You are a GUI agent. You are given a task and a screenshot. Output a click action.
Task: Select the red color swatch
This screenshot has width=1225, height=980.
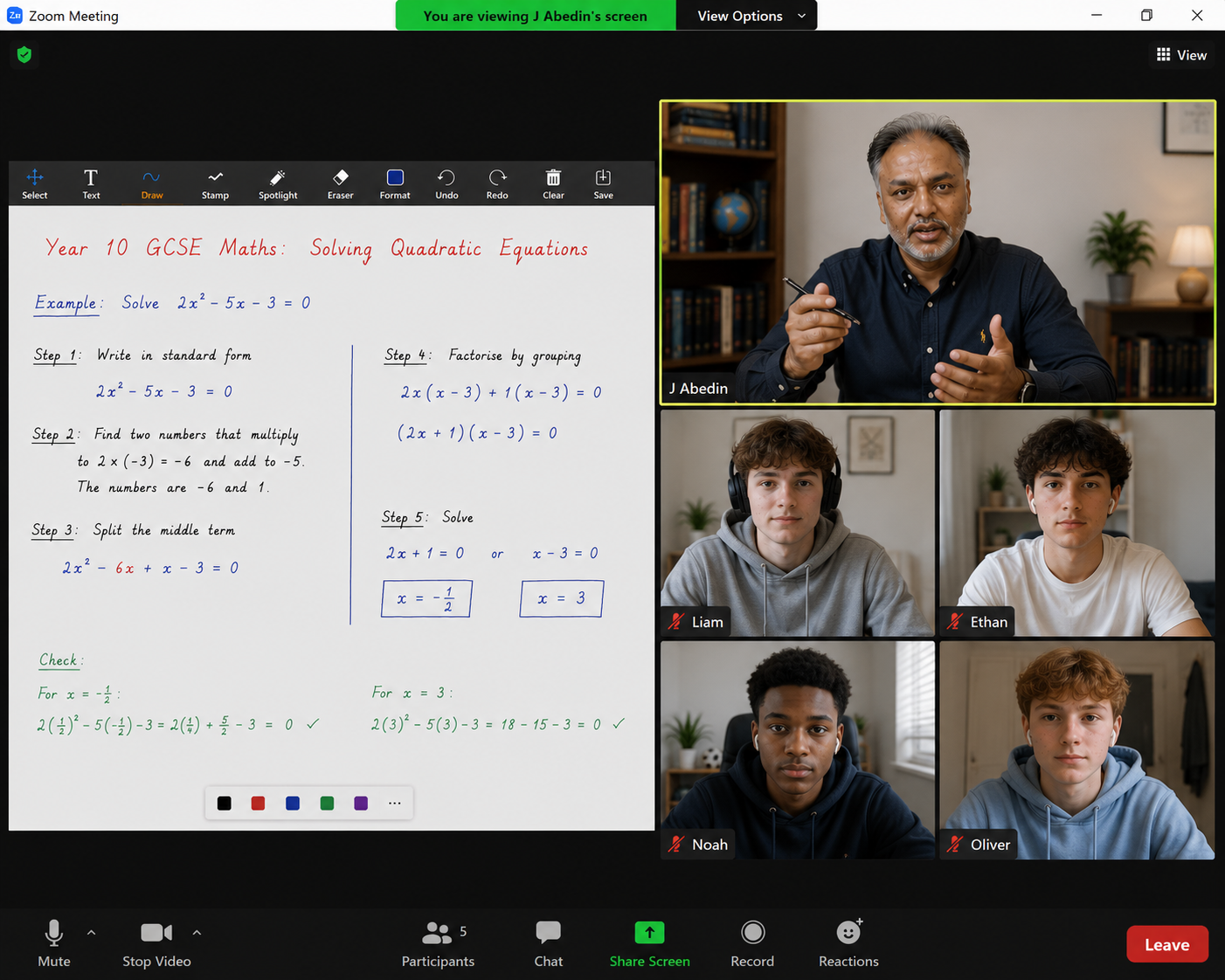(x=258, y=804)
